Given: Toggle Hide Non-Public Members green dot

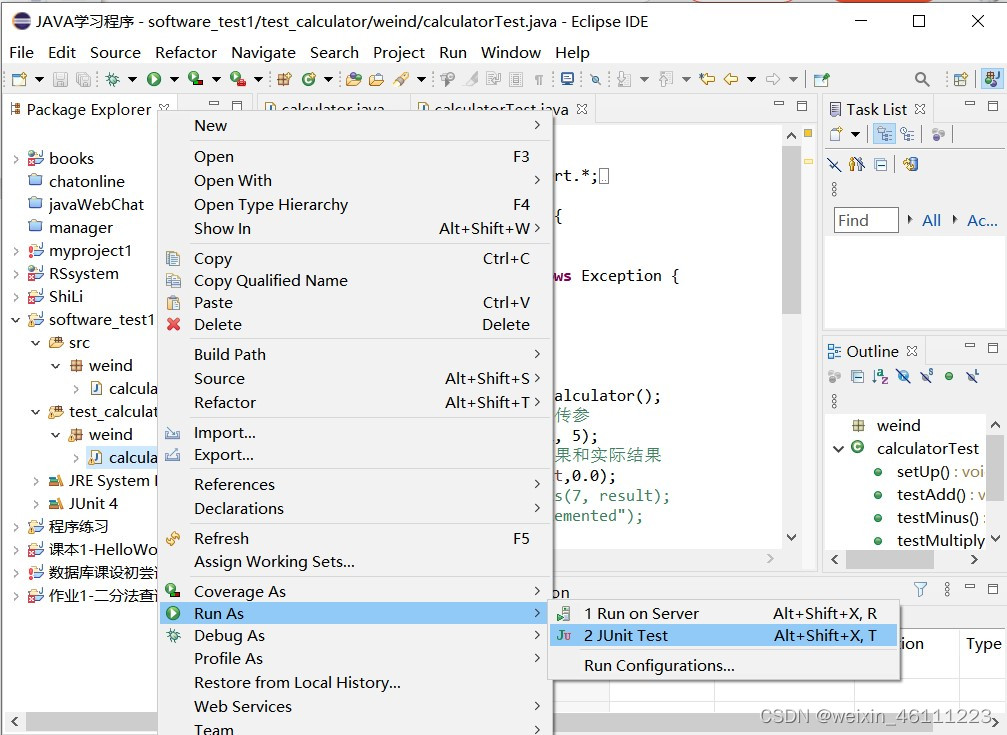Looking at the screenshot, I should coord(949,376).
